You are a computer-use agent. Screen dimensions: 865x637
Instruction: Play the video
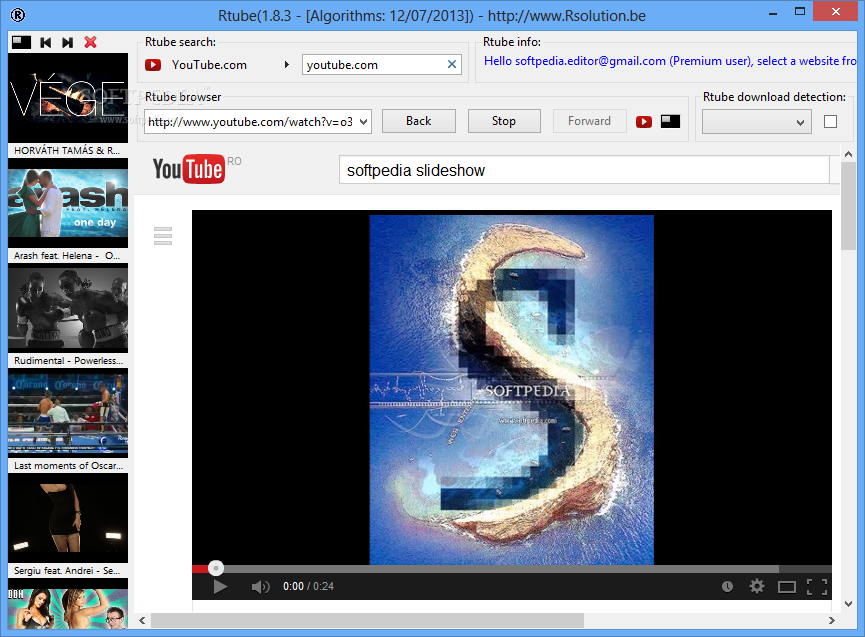pos(220,587)
